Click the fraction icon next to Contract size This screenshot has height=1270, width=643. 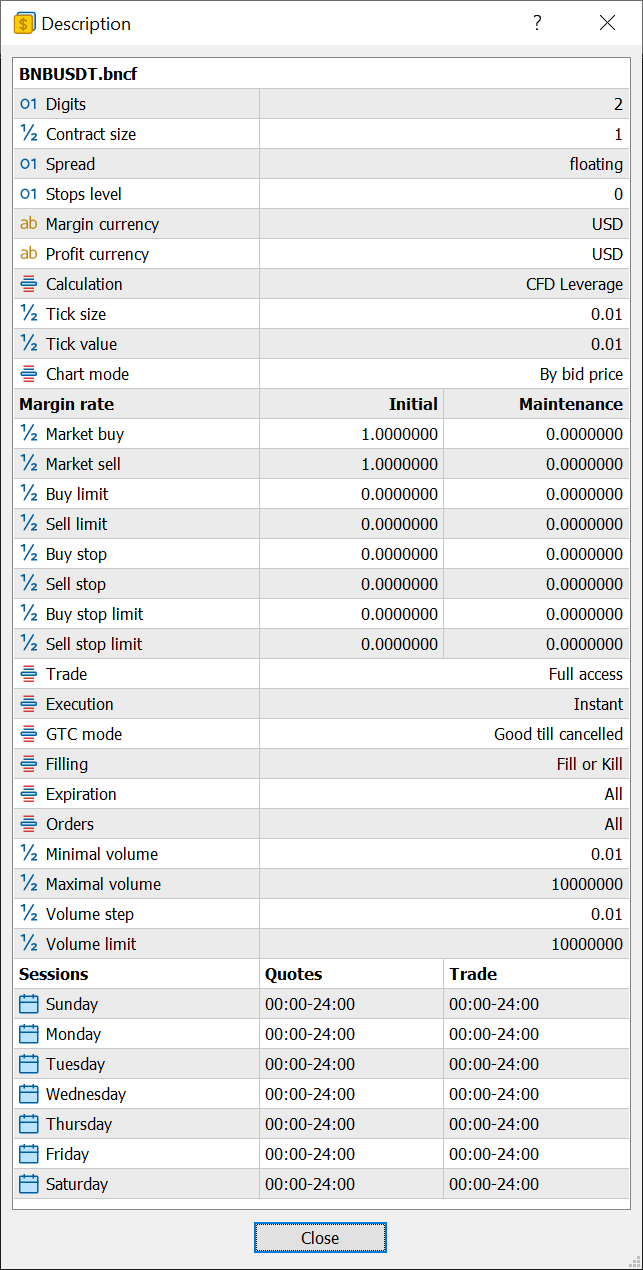tap(28, 134)
